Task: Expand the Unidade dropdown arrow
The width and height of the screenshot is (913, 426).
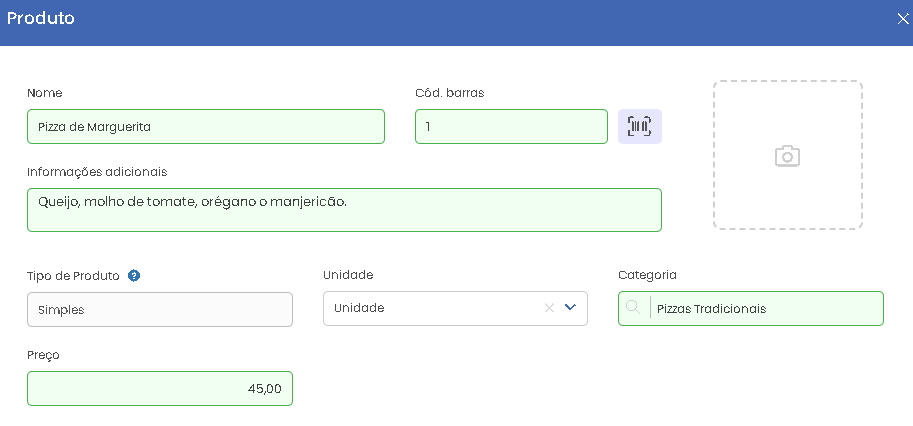Action: click(570, 307)
